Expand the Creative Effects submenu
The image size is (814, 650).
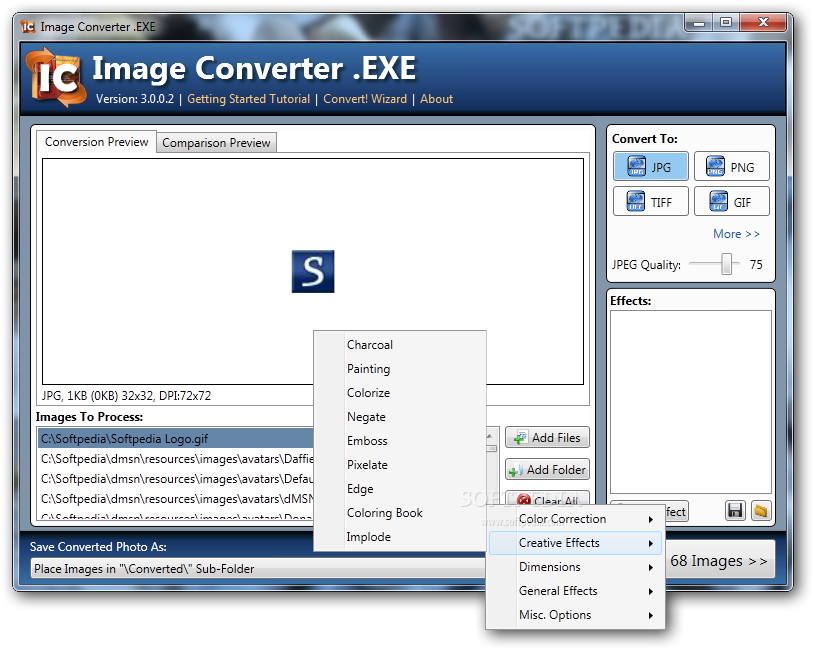[x=575, y=543]
